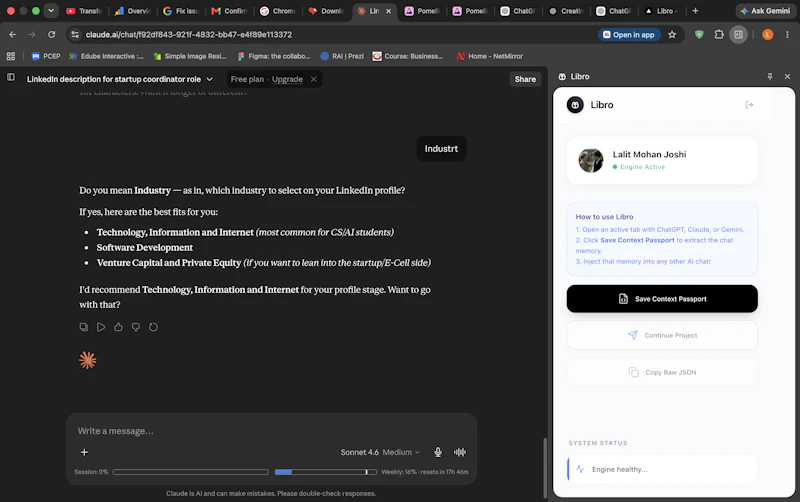Click Open in app button
The width and height of the screenshot is (800, 502).
(629, 35)
